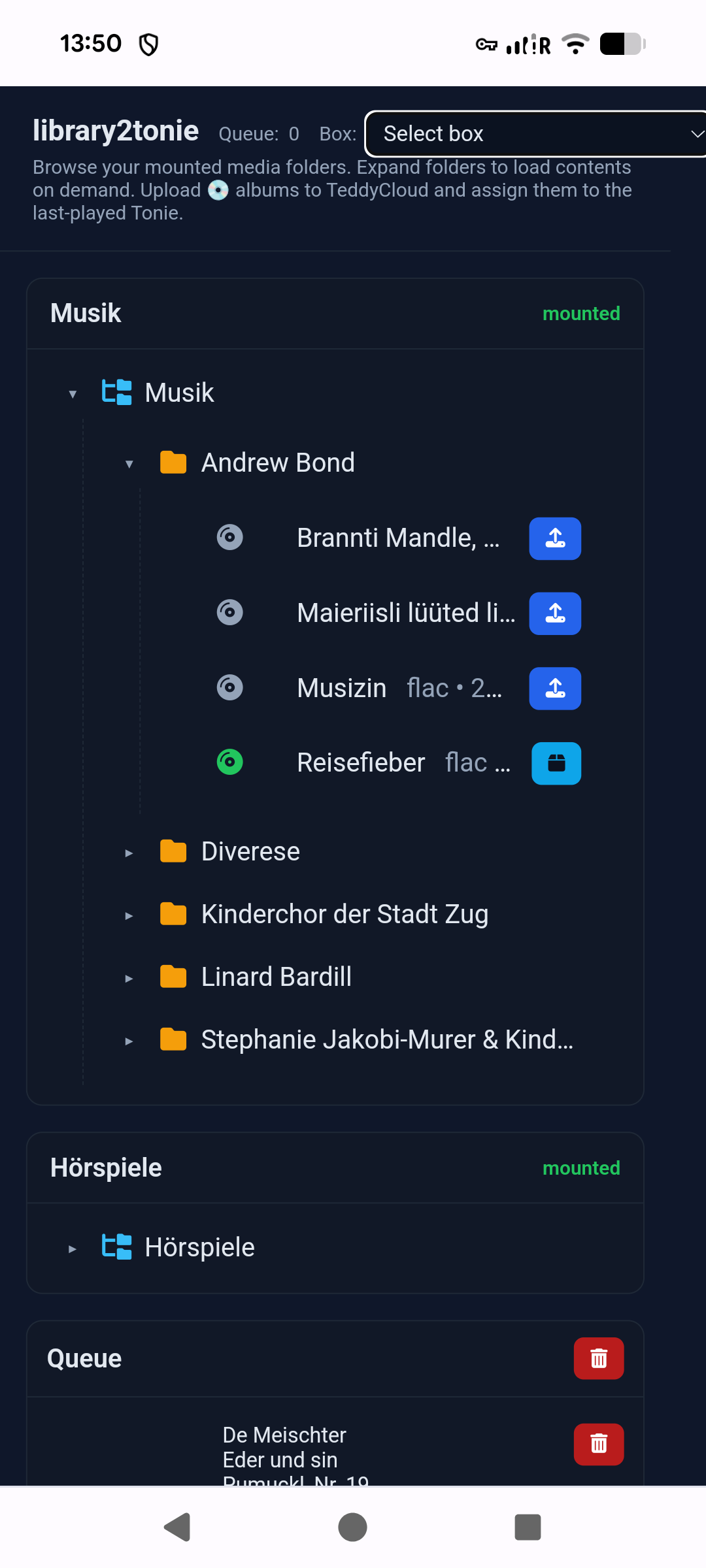Click upload button for Musizin album
Viewport: 706px width, 1568px height.
coord(555,688)
